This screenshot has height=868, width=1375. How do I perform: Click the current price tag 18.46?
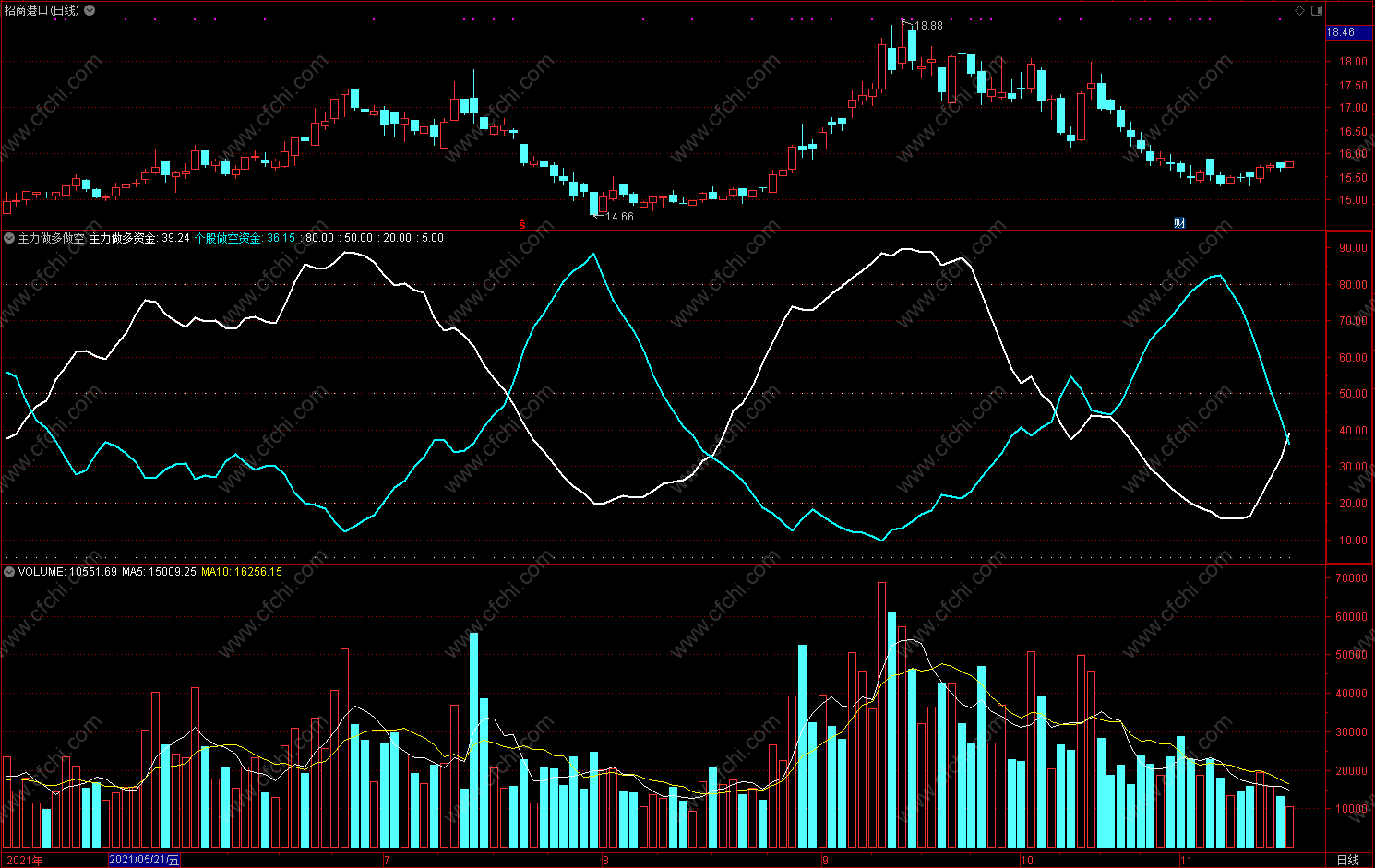(x=1348, y=32)
